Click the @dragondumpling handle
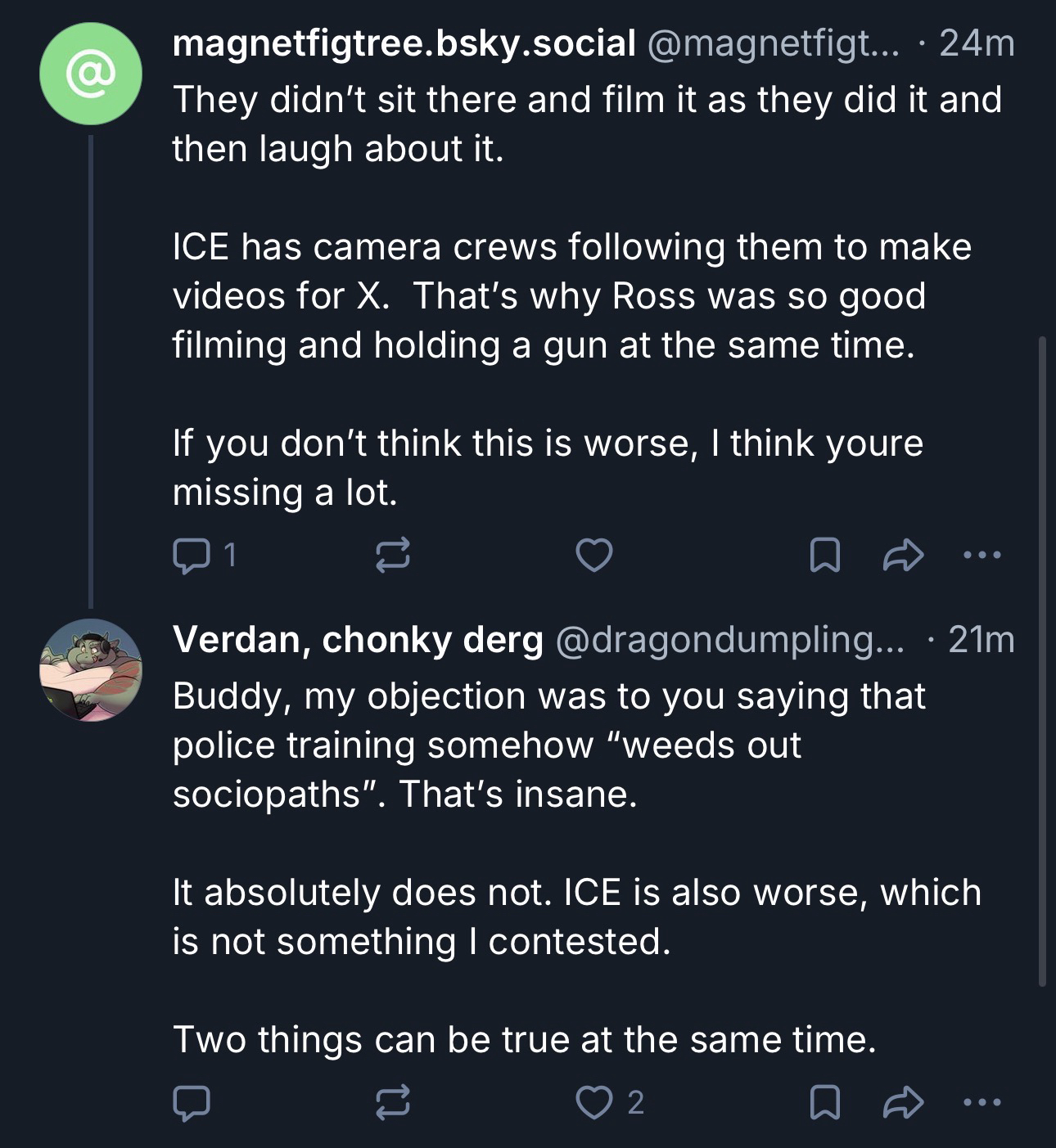This screenshot has width=1056, height=1148. click(x=731, y=640)
